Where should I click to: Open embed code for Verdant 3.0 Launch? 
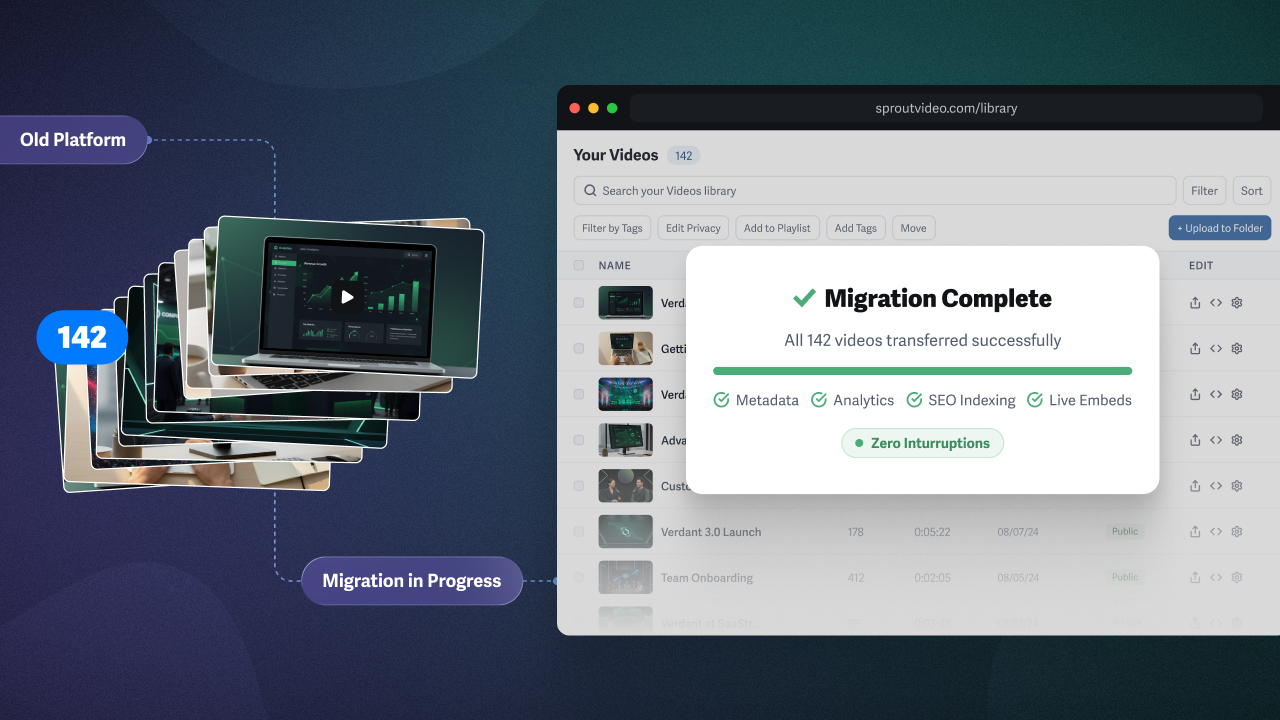[x=1216, y=532]
